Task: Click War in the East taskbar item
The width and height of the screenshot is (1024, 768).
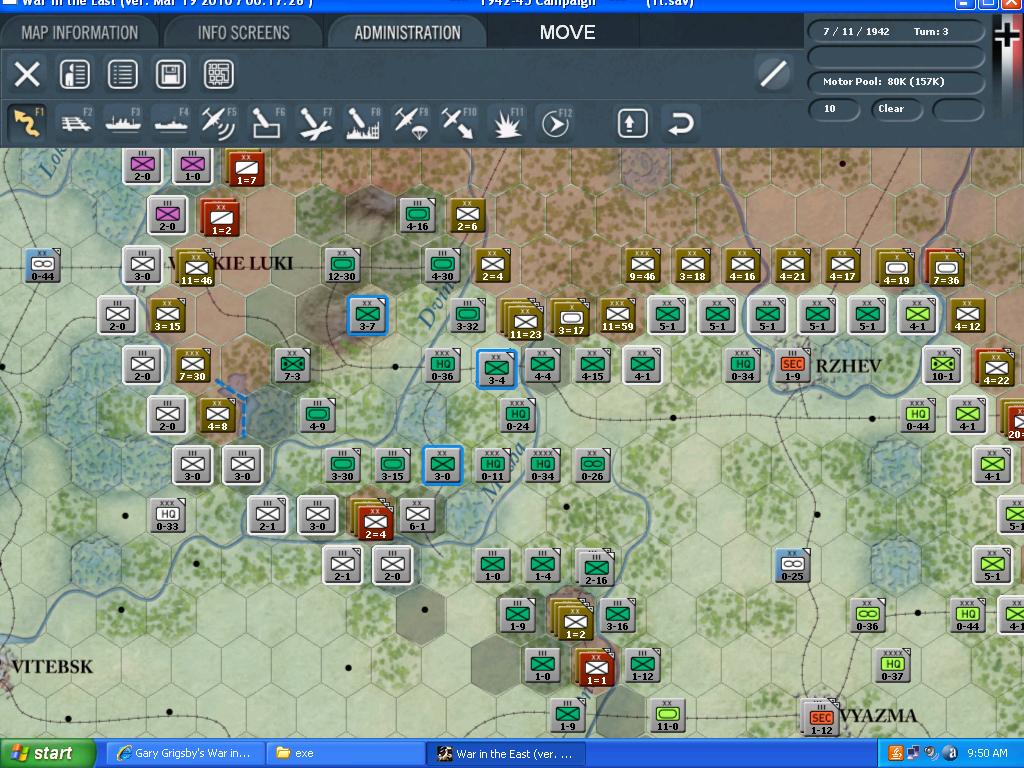Action: 506,754
